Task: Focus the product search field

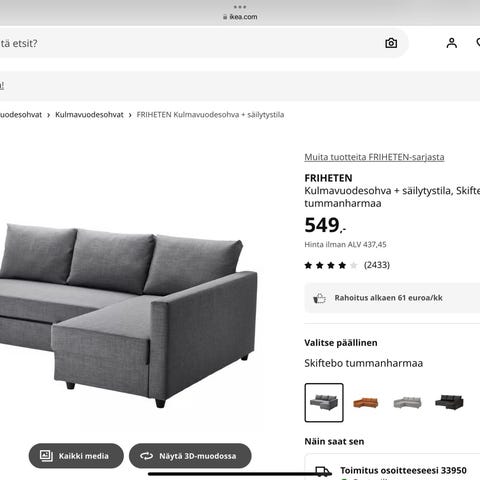Action: (188, 43)
